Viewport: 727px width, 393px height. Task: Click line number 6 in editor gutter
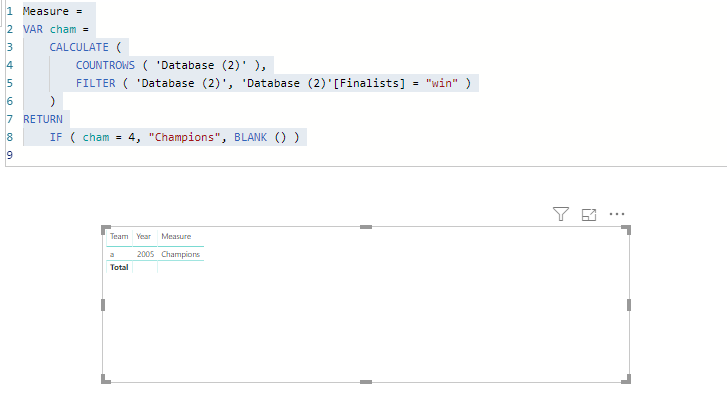(10, 101)
